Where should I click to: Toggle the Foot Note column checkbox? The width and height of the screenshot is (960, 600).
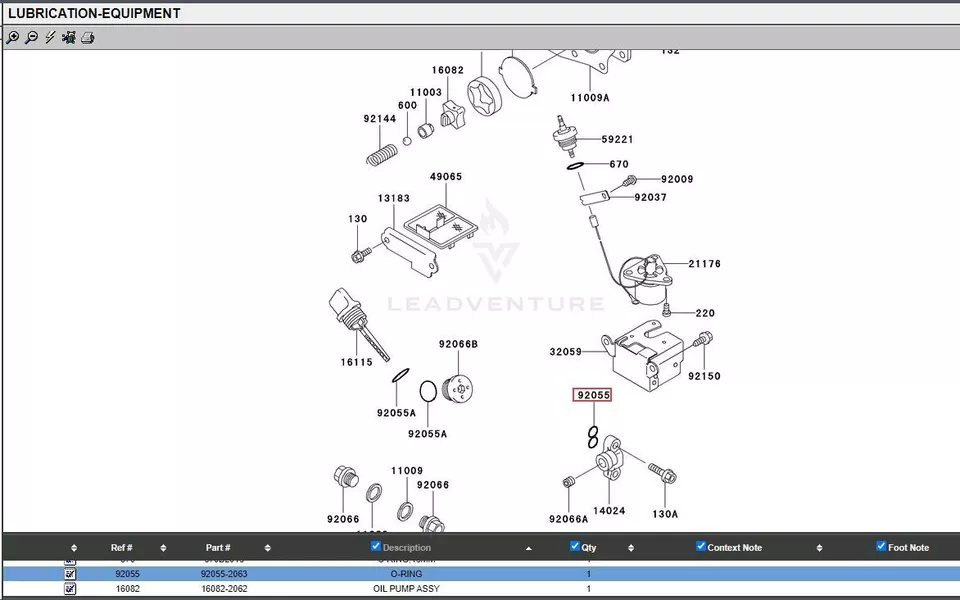(x=881, y=546)
